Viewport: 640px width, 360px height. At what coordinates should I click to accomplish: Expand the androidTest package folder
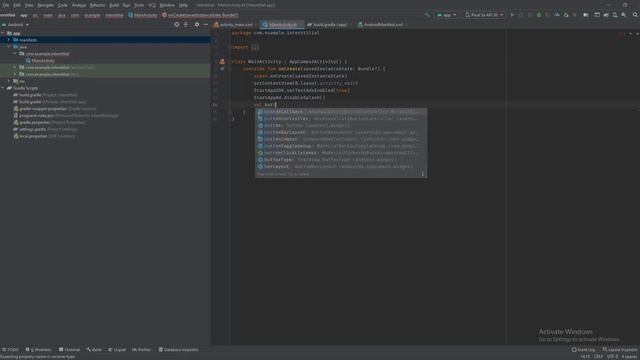[x=15, y=67]
